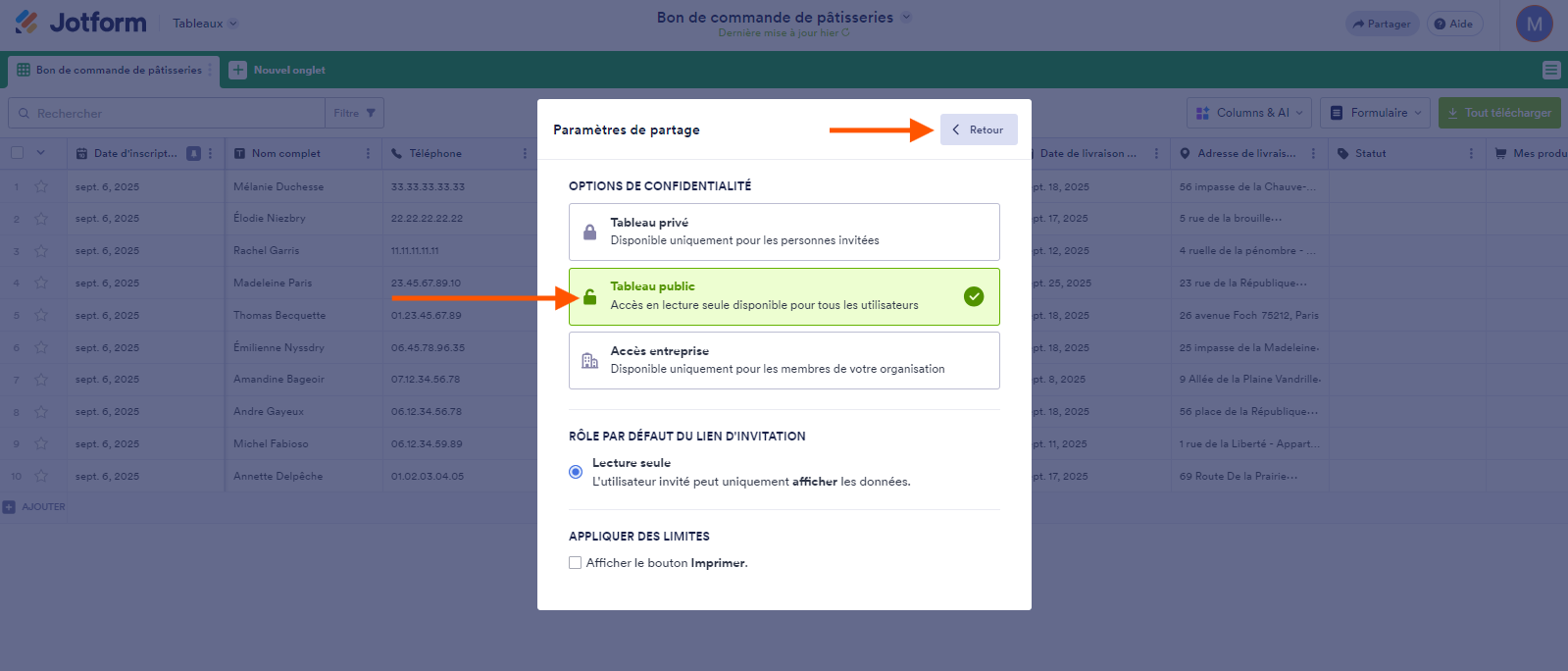
Task: Check the select-all rows checkbox
Action: (18, 153)
